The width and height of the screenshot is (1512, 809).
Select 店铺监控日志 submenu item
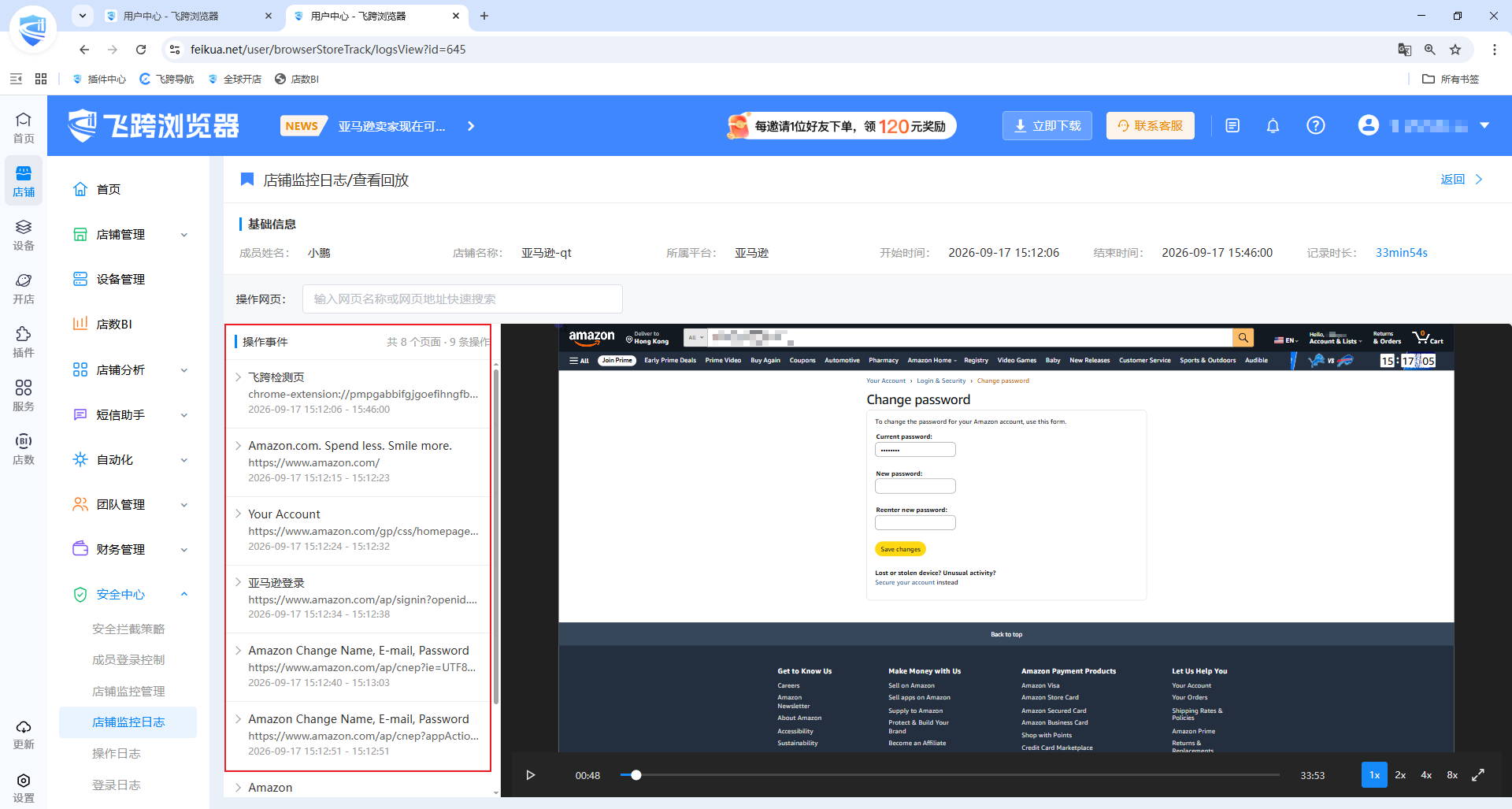click(128, 722)
